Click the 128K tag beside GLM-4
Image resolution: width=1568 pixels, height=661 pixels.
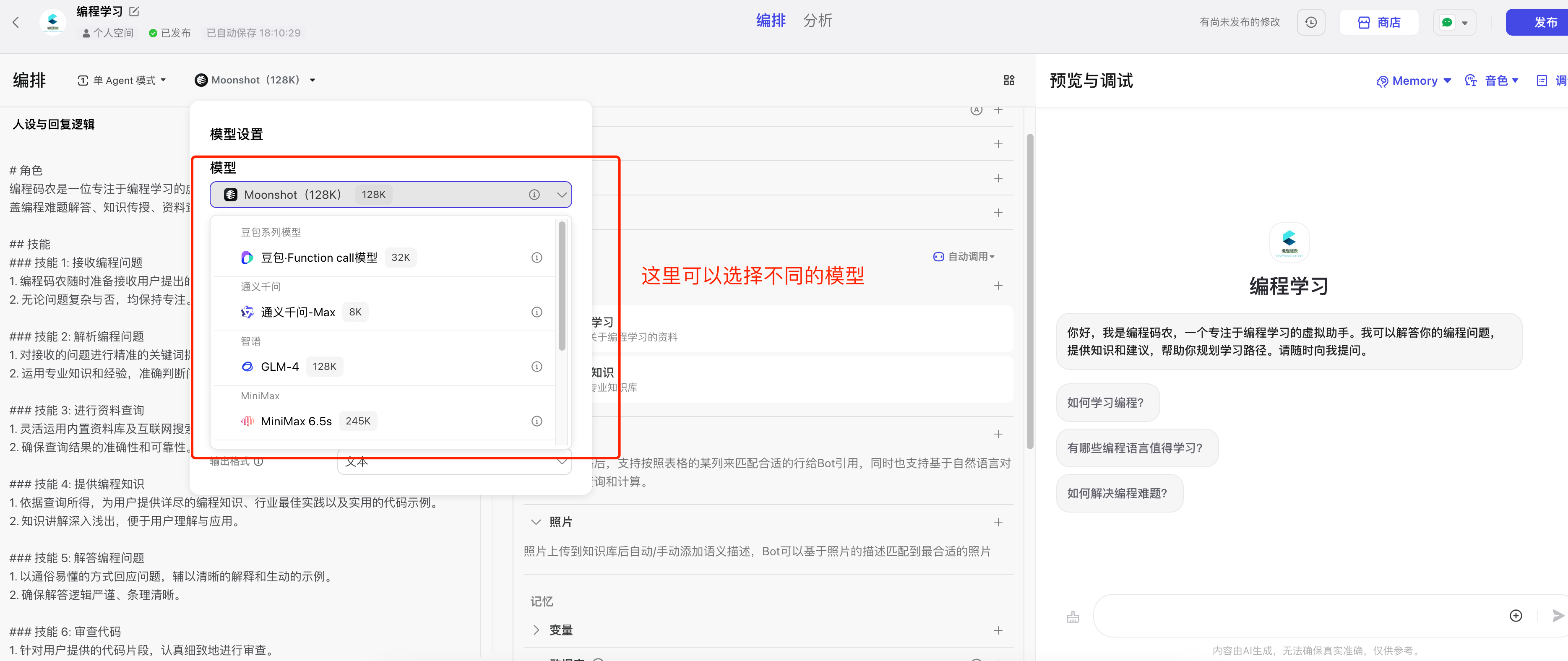(x=324, y=367)
